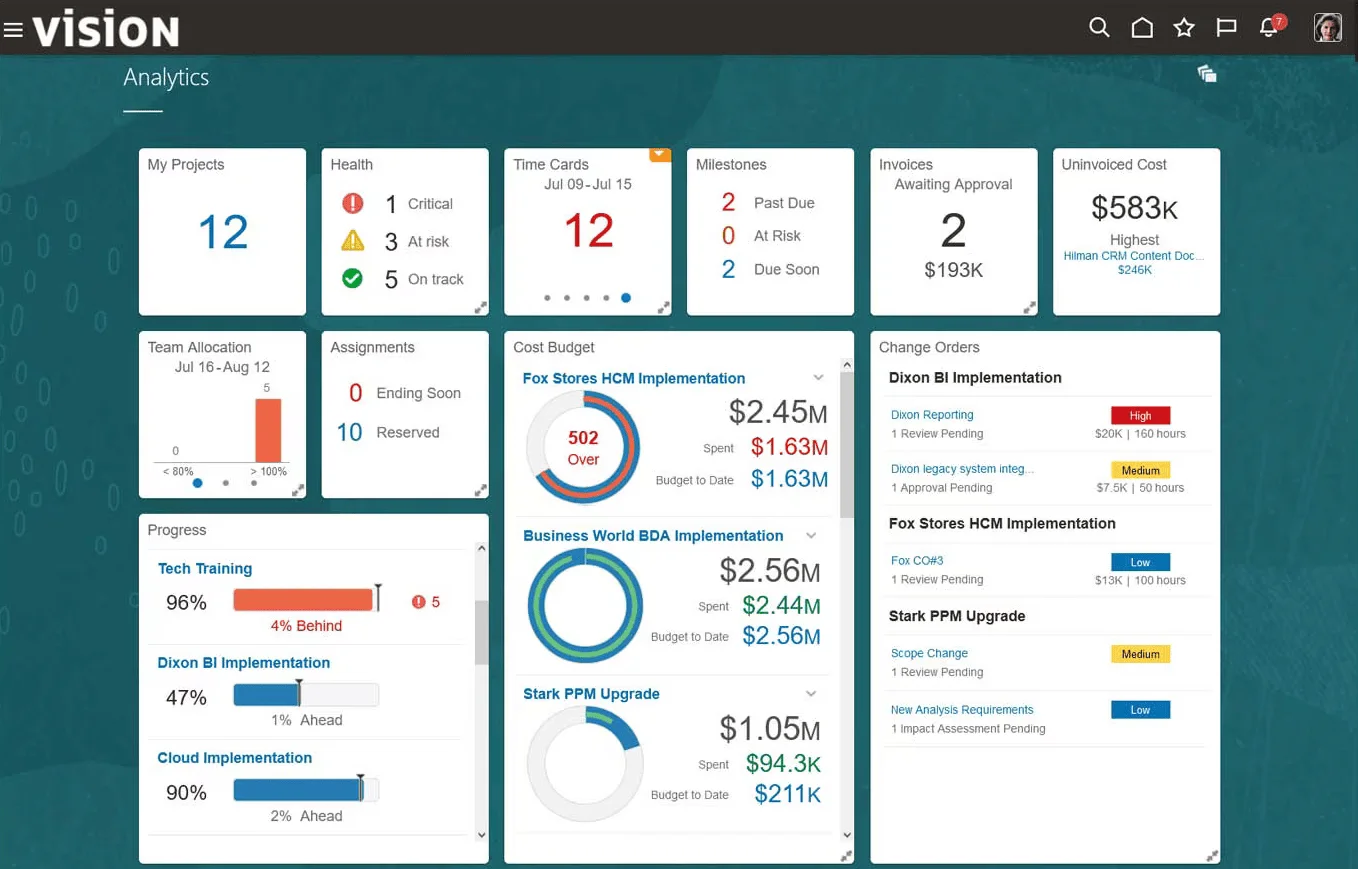1358x869 pixels.
Task: Open the hamburger navigation menu
Action: click(13, 30)
